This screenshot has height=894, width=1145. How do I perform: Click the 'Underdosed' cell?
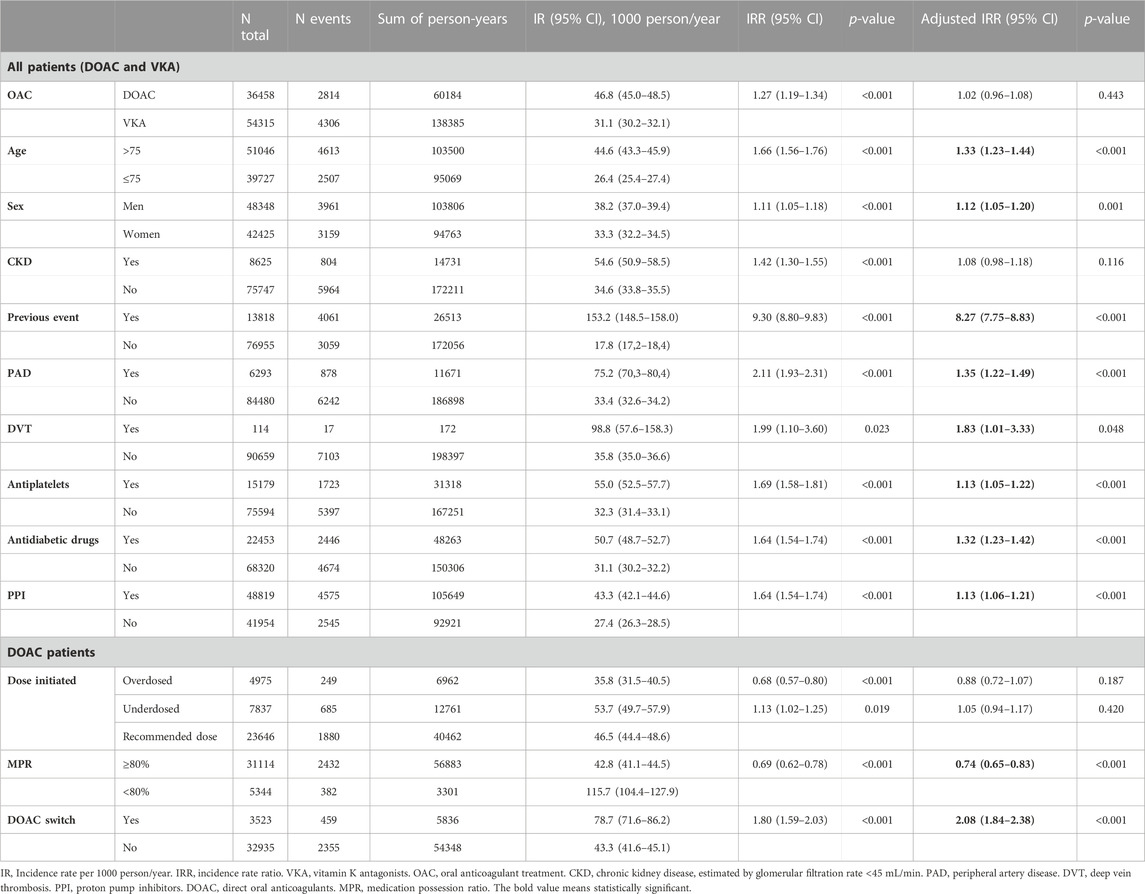tap(150, 708)
